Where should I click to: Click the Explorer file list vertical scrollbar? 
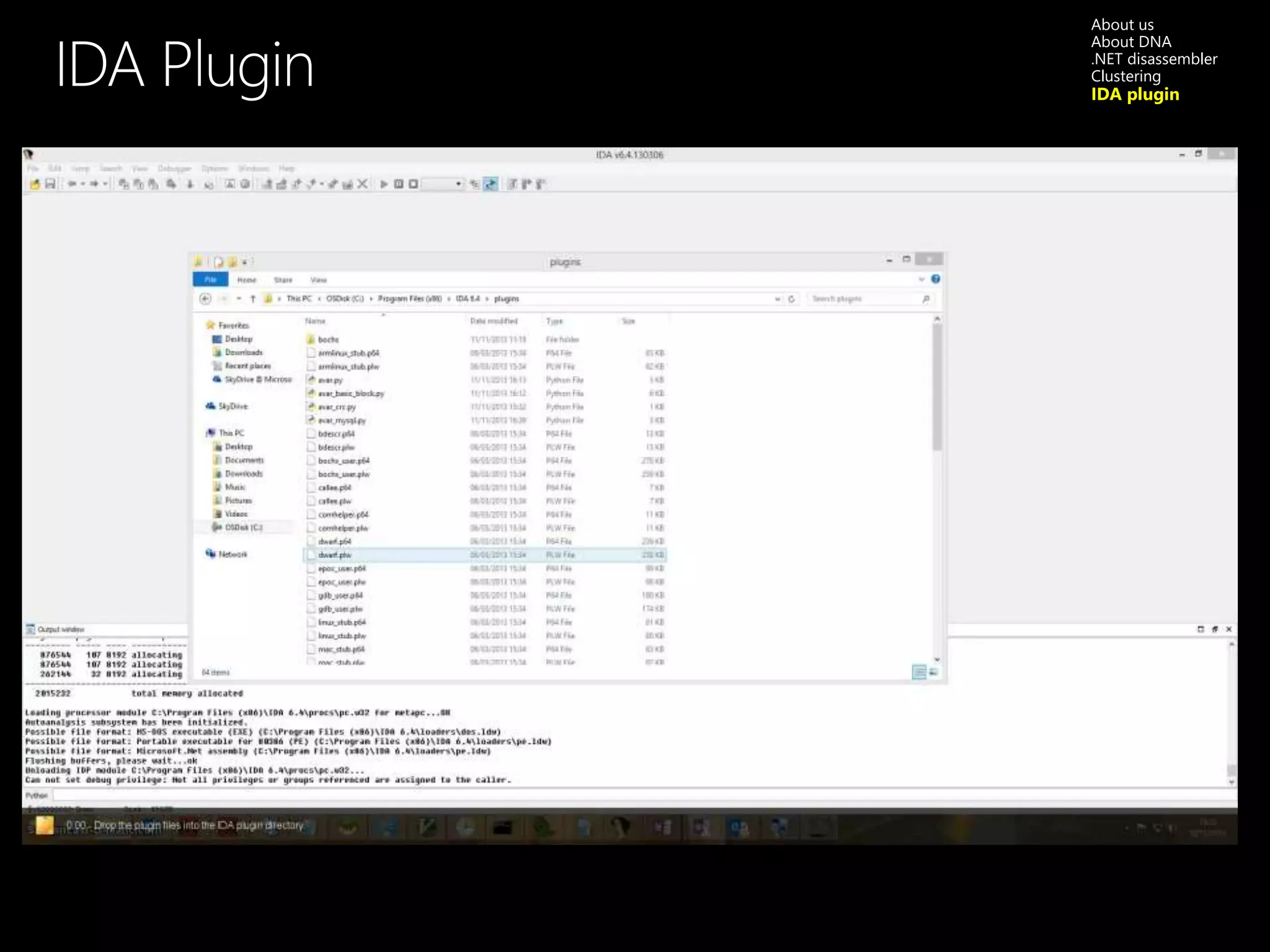(937, 387)
